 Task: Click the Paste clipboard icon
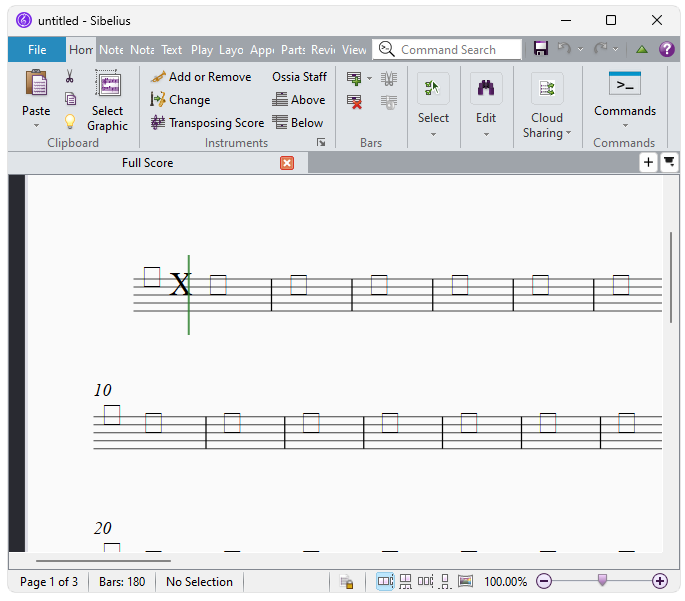click(x=36, y=84)
